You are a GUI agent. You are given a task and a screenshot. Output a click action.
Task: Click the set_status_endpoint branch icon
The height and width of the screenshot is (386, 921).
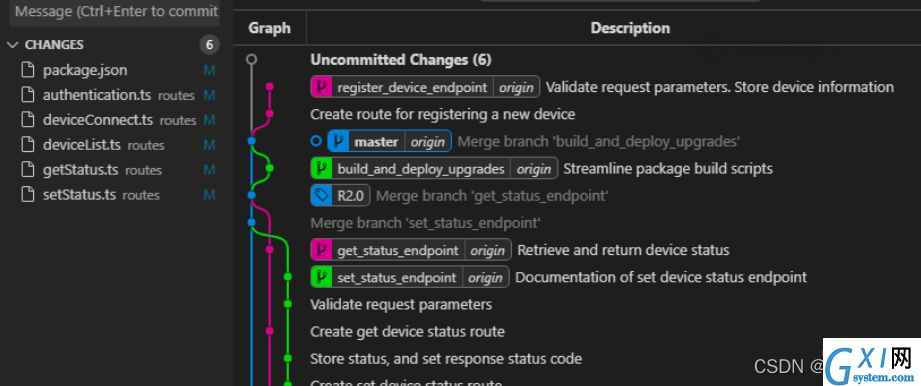[321, 277]
